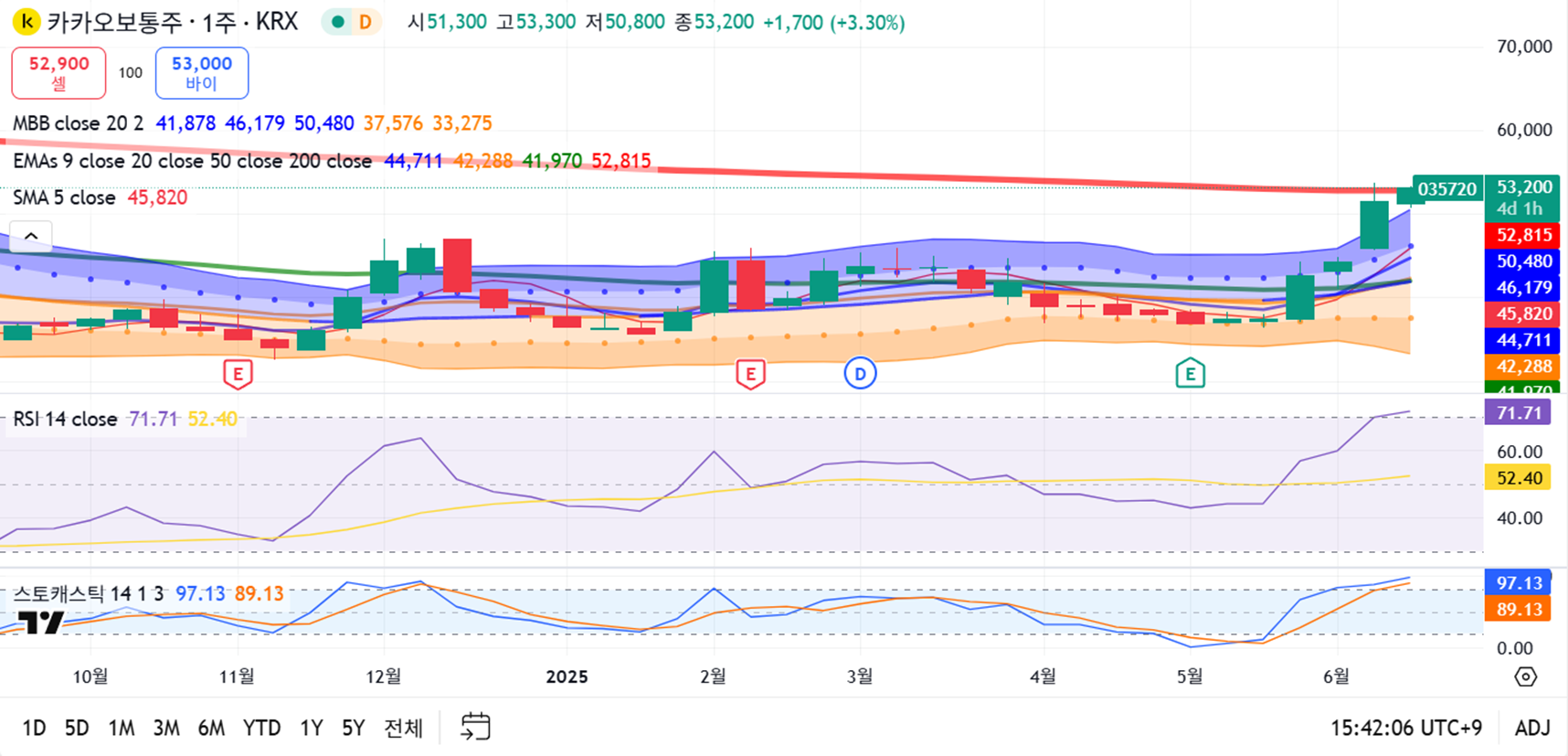Viewport: 1568px width, 756px height.
Task: Click the purple 71.71 RSI axis label
Action: click(1519, 413)
